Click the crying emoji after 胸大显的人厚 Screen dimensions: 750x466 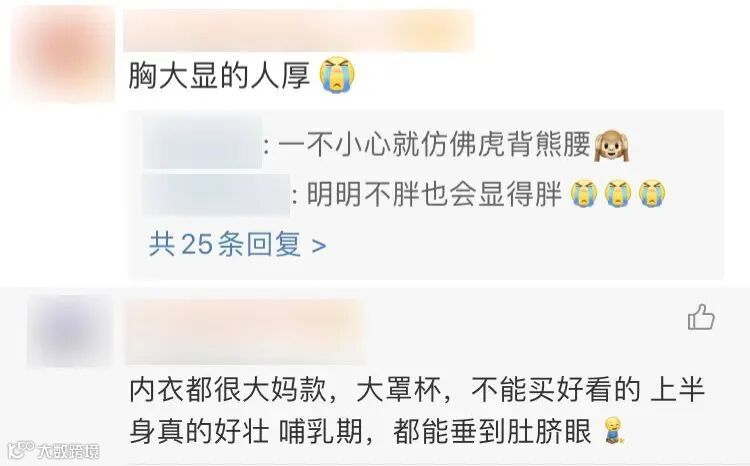pos(338,75)
